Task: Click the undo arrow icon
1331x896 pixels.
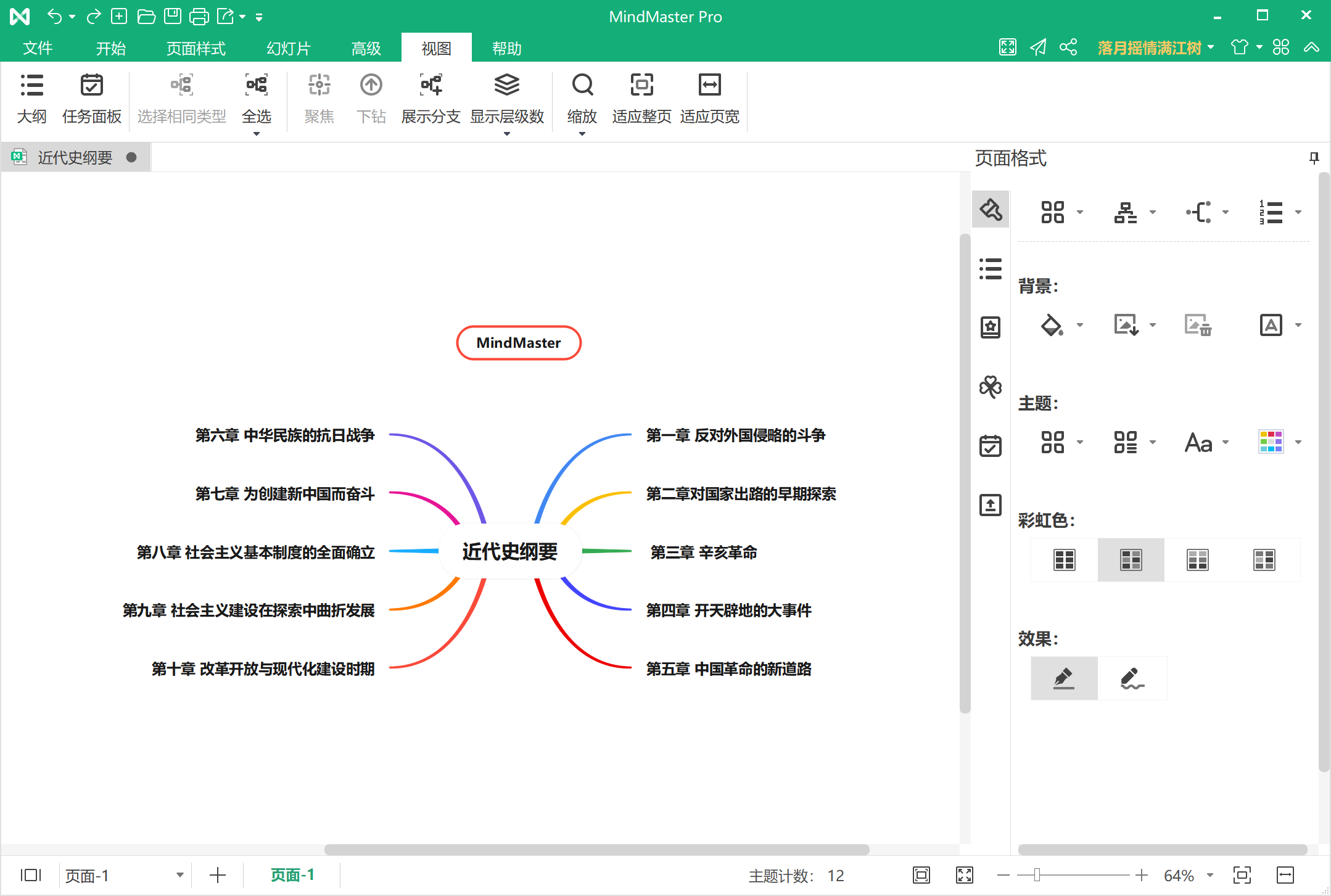Action: pyautogui.click(x=54, y=16)
